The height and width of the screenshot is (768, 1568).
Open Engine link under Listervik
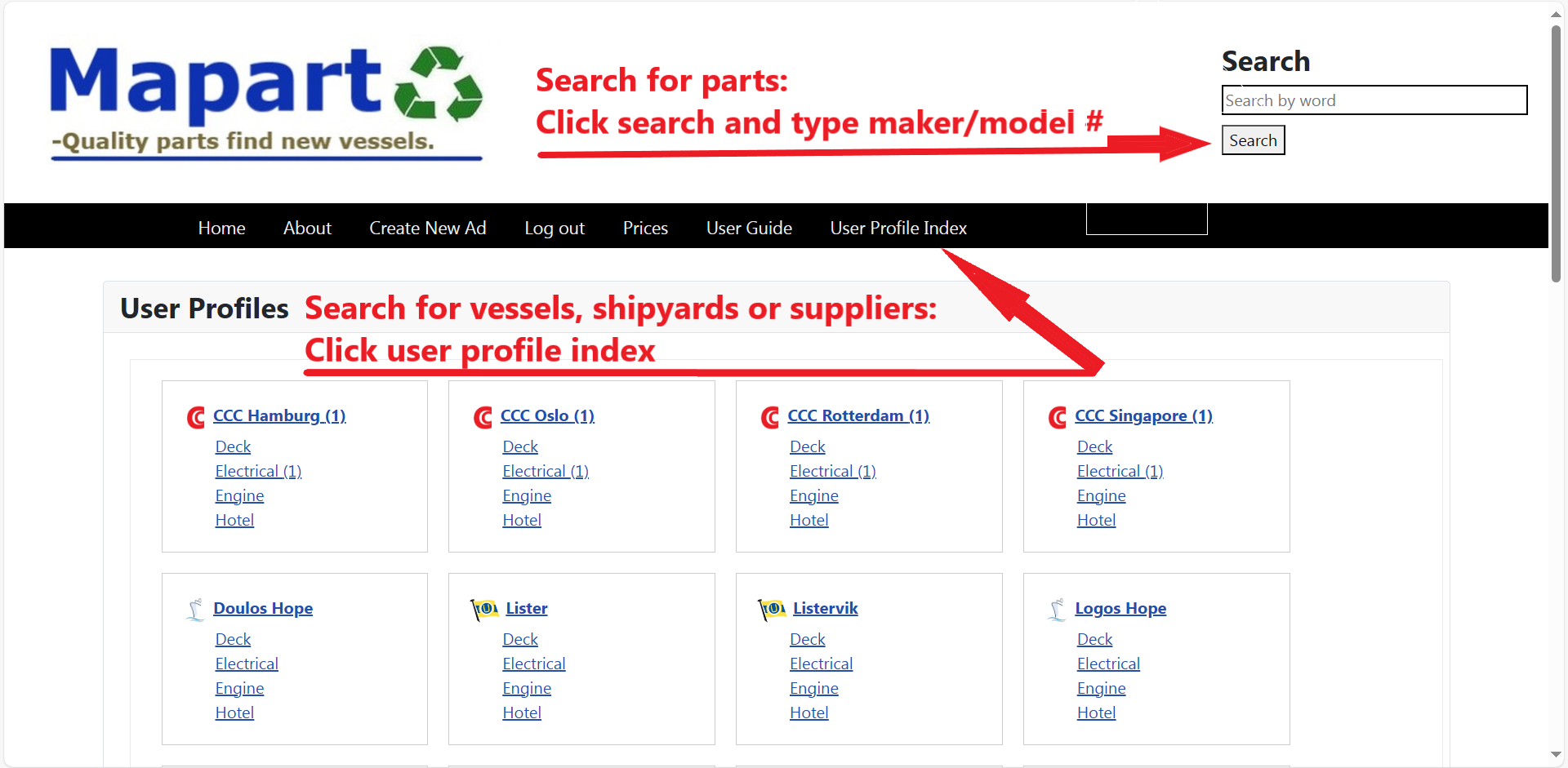click(x=813, y=689)
